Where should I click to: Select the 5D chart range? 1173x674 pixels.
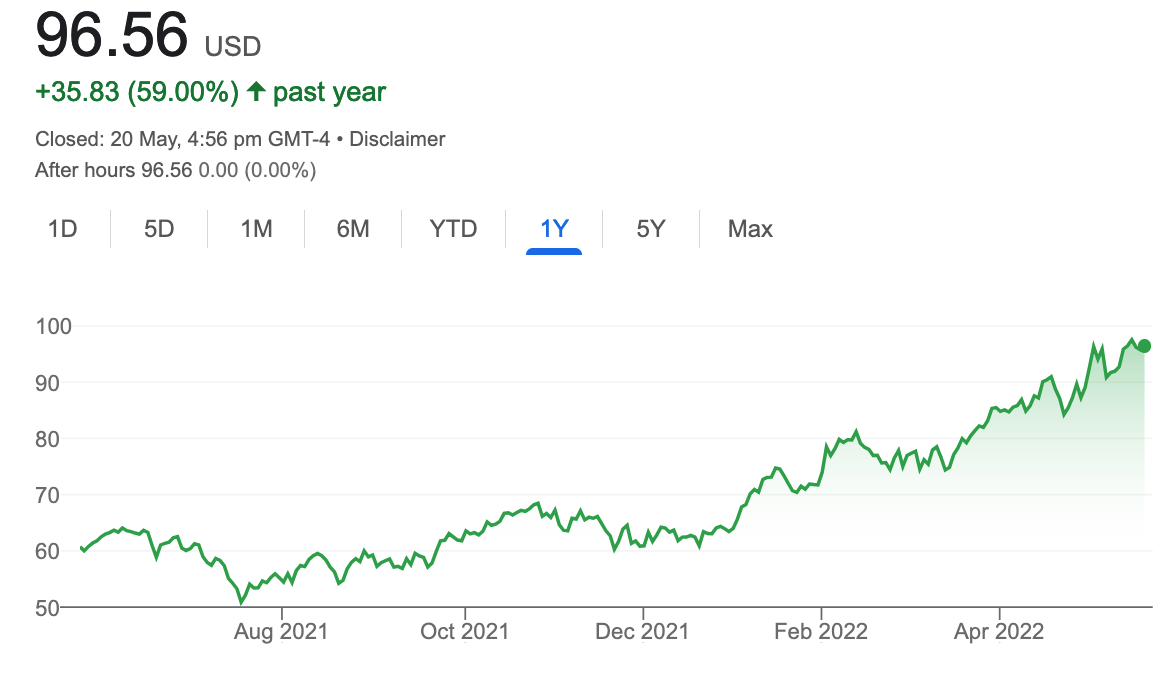pyautogui.click(x=159, y=229)
